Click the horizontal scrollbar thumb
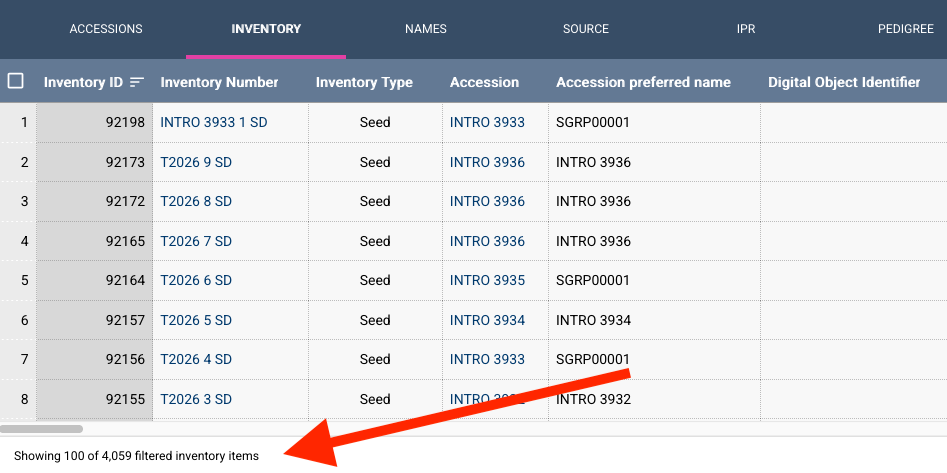The height and width of the screenshot is (473, 947). 42,429
